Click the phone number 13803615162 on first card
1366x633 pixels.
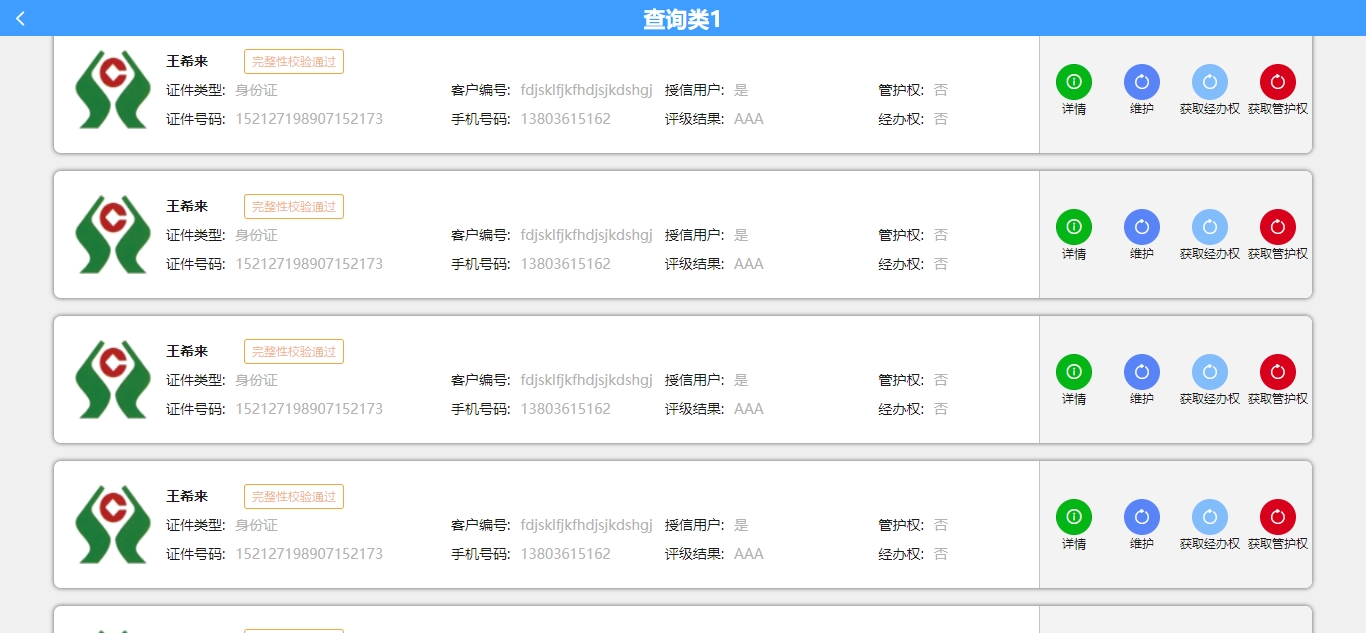click(x=566, y=118)
